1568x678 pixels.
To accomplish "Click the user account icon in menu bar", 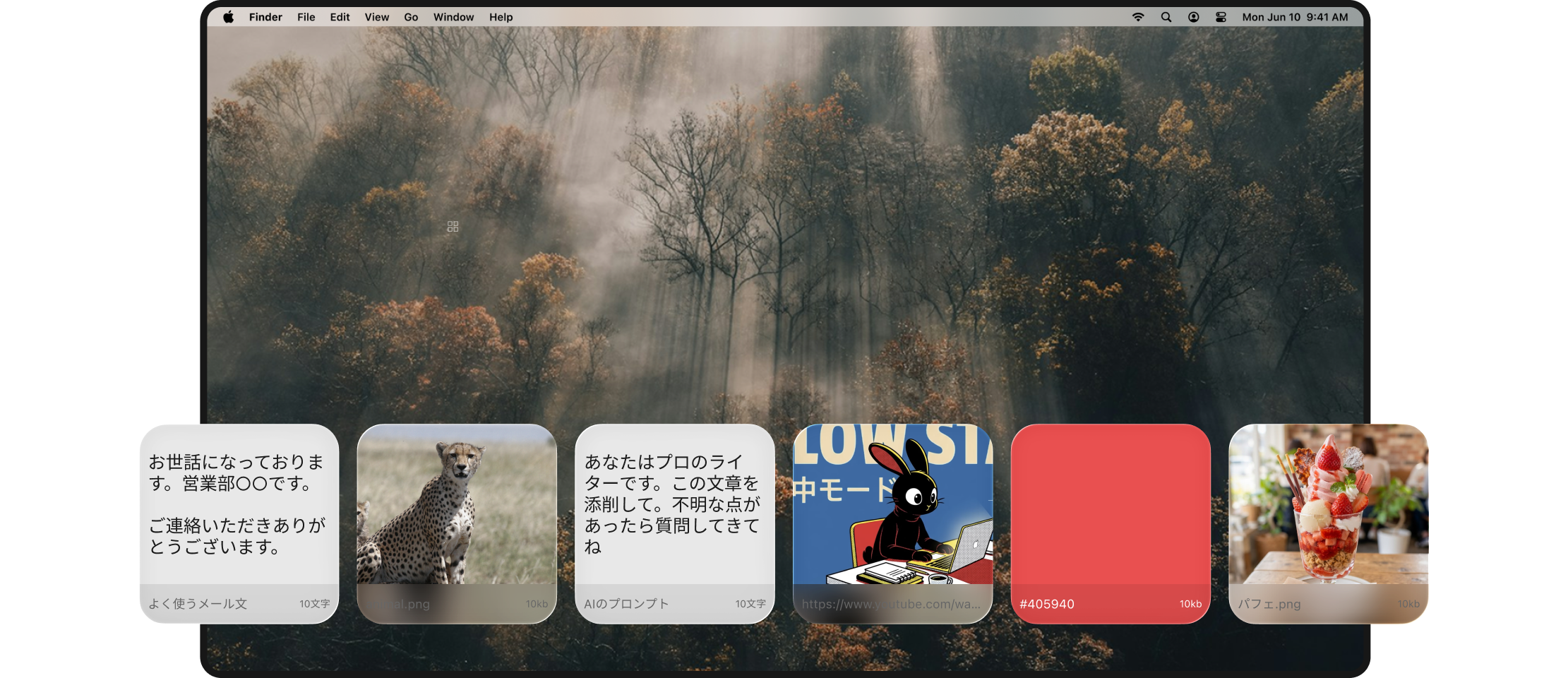I will tap(1193, 17).
